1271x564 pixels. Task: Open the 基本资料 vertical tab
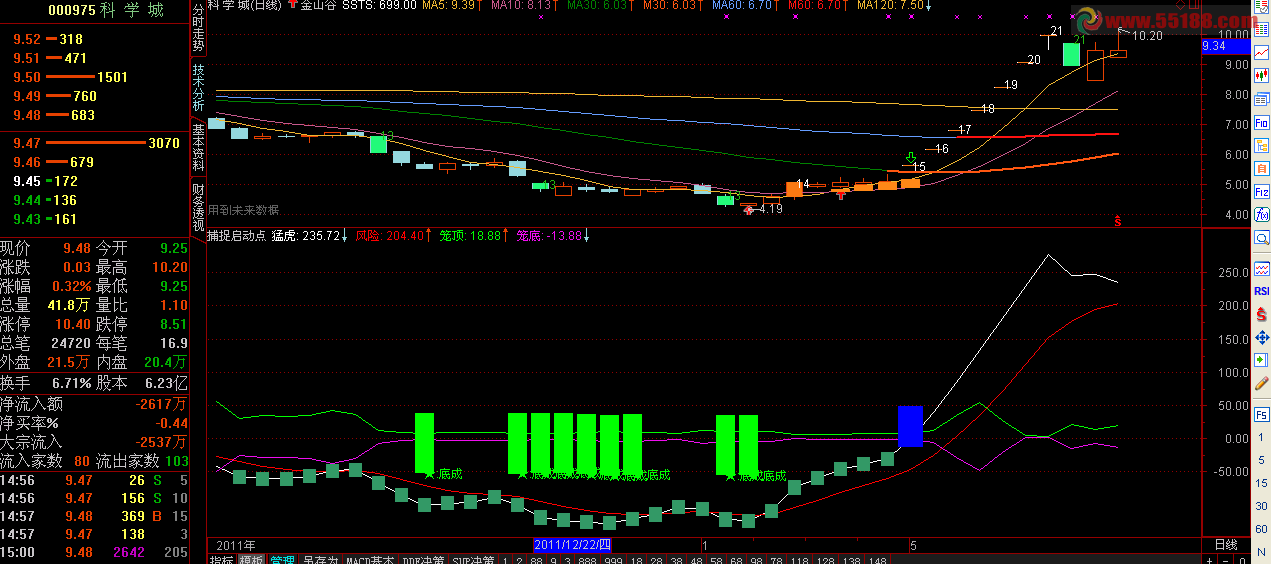click(x=199, y=149)
